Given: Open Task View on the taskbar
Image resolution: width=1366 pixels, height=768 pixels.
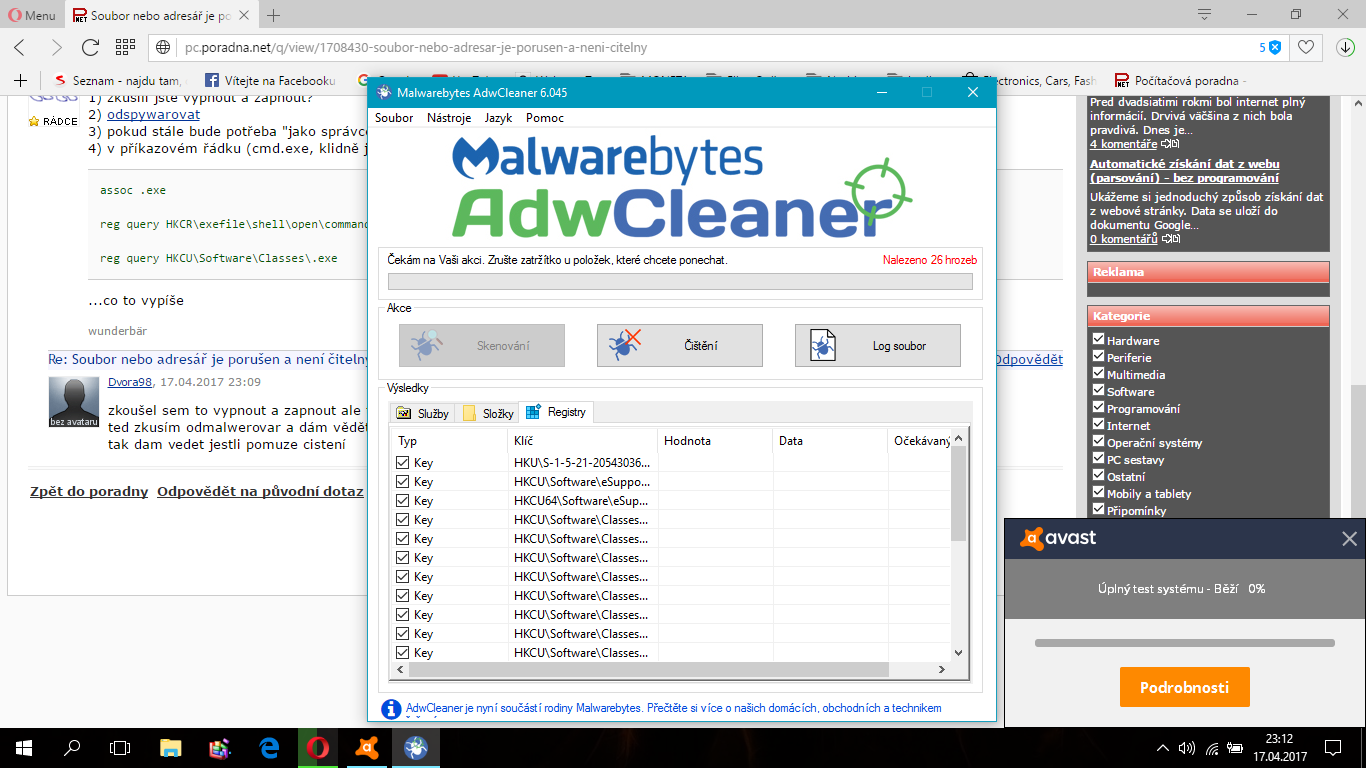Looking at the screenshot, I should tap(120, 747).
